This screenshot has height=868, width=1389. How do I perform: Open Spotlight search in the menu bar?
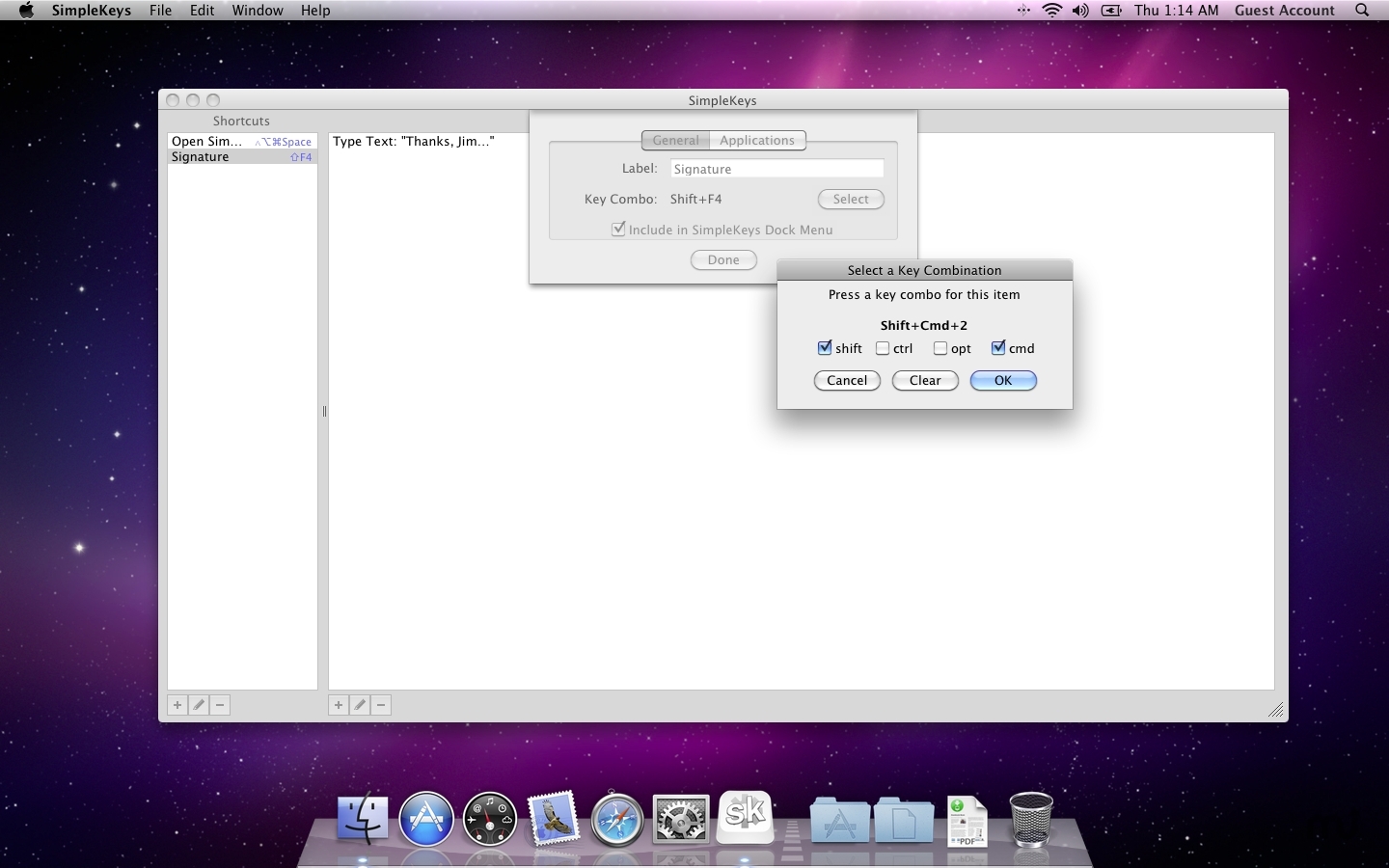point(1362,11)
